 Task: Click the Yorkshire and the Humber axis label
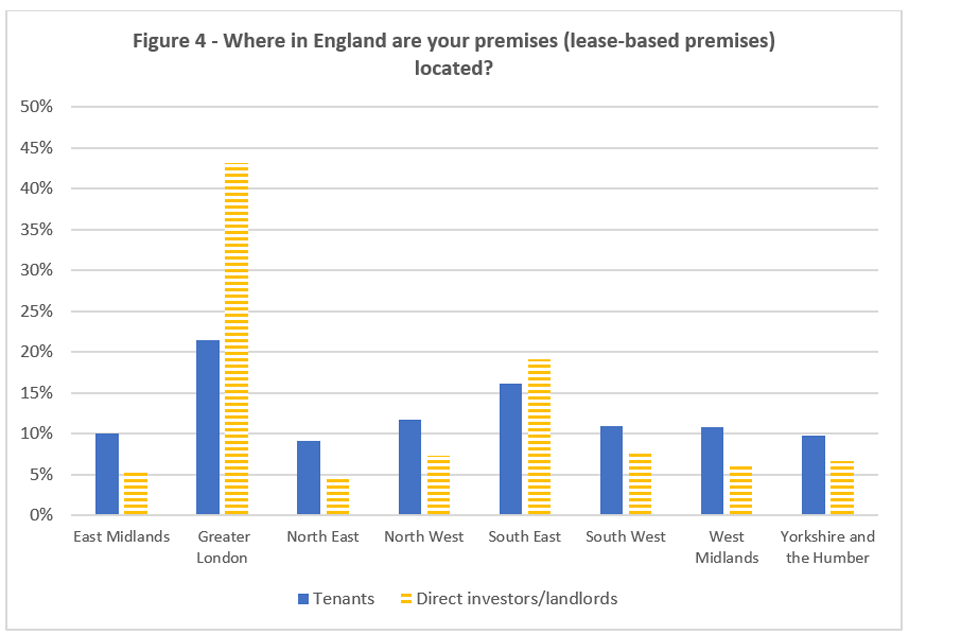pos(827,547)
